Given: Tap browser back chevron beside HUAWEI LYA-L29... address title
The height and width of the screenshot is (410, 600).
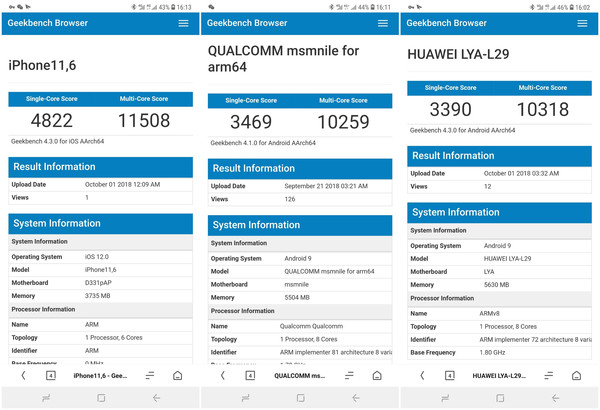Looking at the screenshot, I should pyautogui.click(x=422, y=376).
